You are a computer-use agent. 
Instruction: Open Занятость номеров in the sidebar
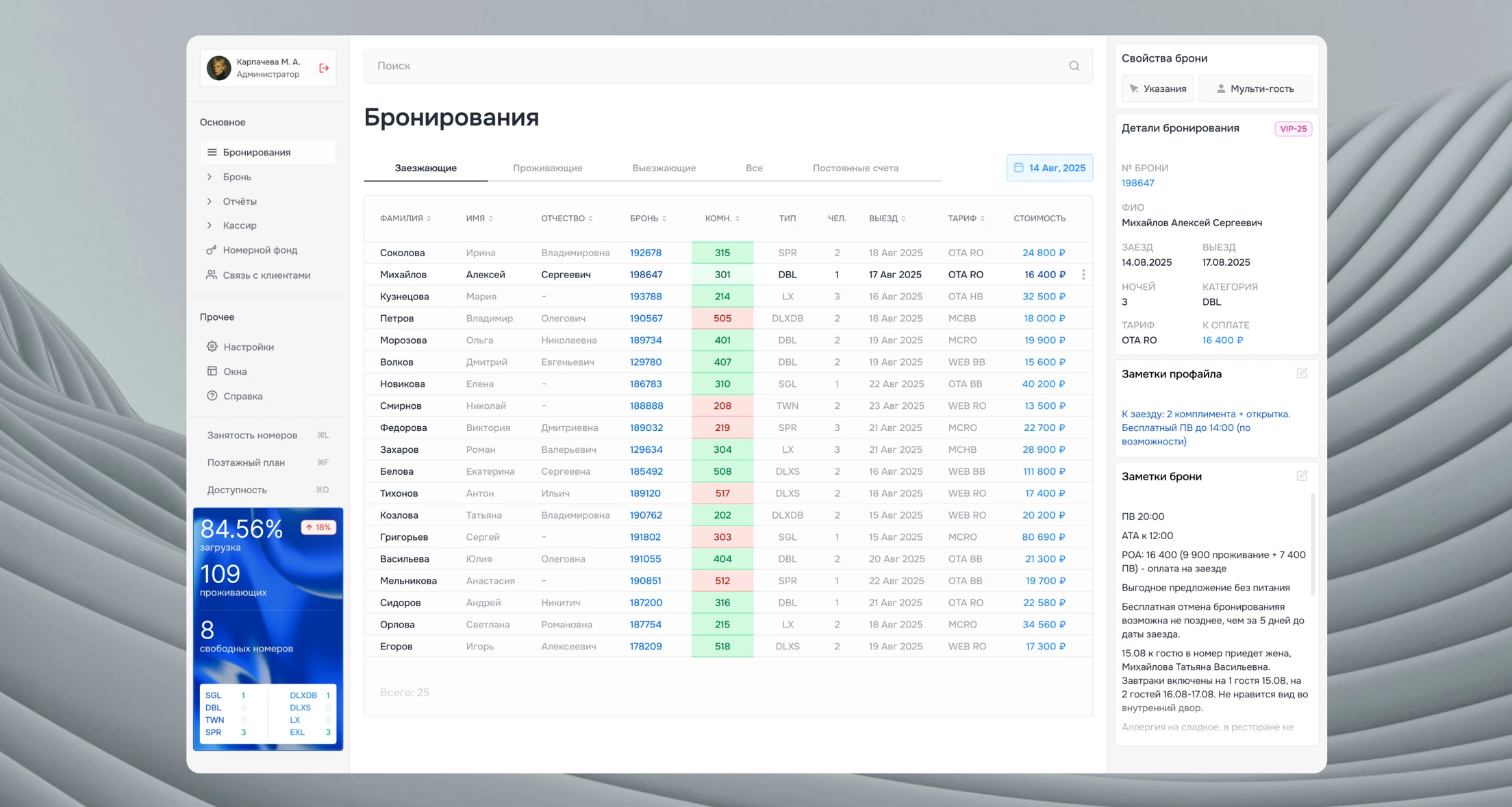pyautogui.click(x=268, y=435)
